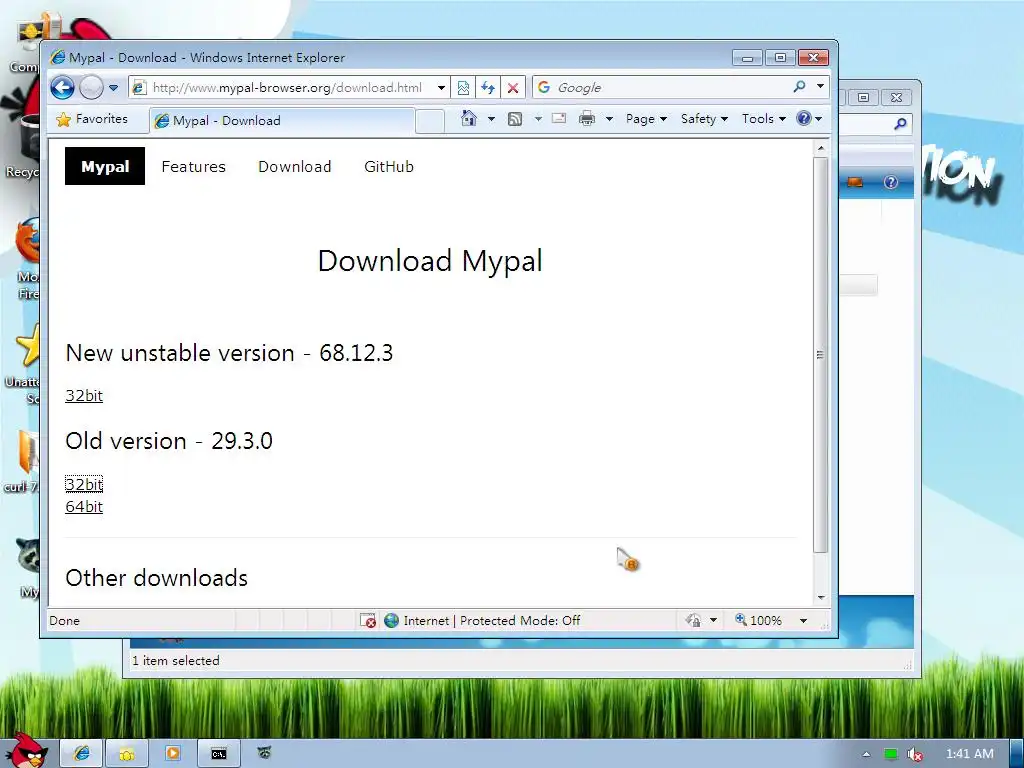Click Internet Protected Mode zone status
This screenshot has height=768, width=1024.
482,620
